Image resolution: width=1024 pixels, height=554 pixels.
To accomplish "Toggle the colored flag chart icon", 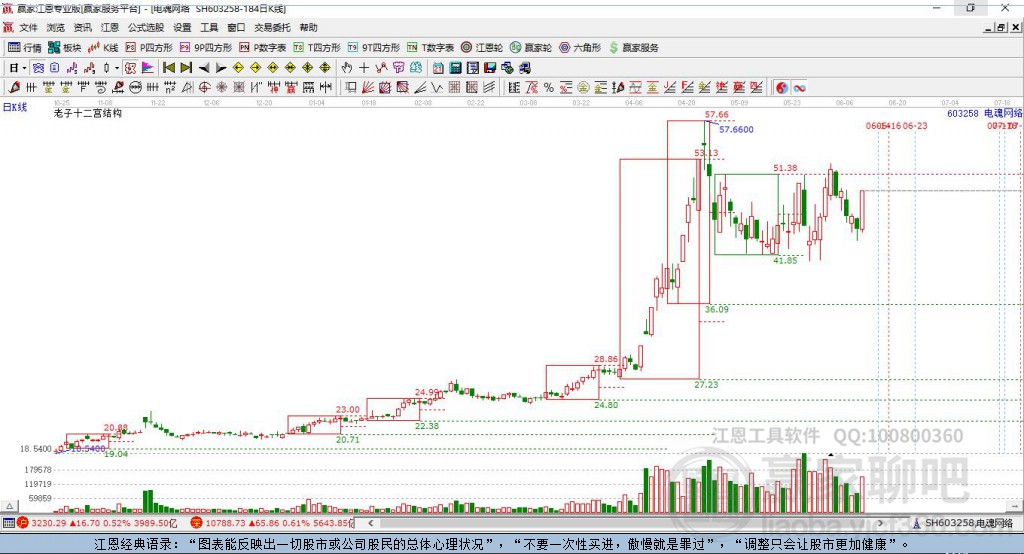I will (148, 68).
